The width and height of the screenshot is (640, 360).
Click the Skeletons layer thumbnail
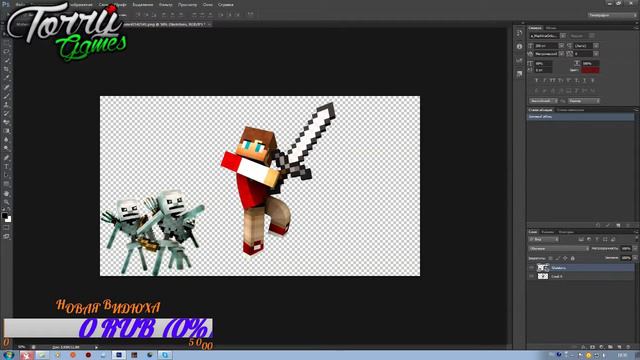542,268
